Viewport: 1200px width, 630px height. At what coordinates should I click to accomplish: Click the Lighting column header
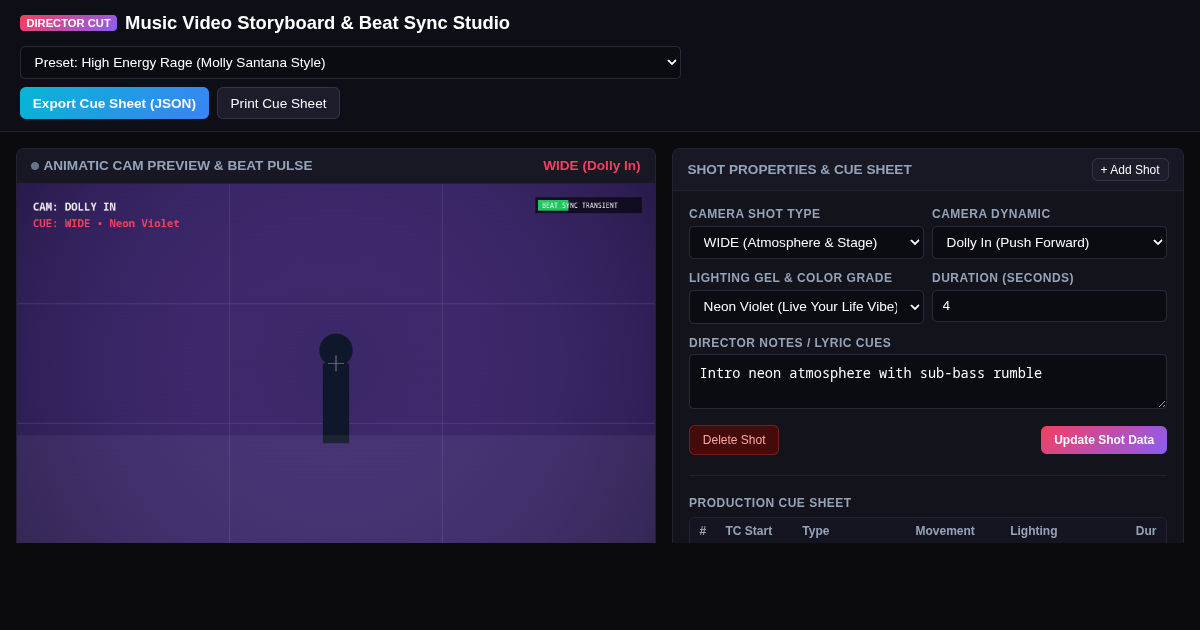click(x=1034, y=531)
